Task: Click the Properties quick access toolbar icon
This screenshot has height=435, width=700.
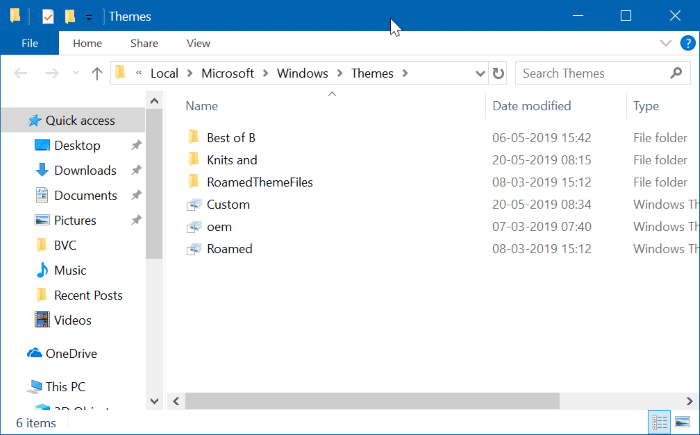Action: coord(48,17)
